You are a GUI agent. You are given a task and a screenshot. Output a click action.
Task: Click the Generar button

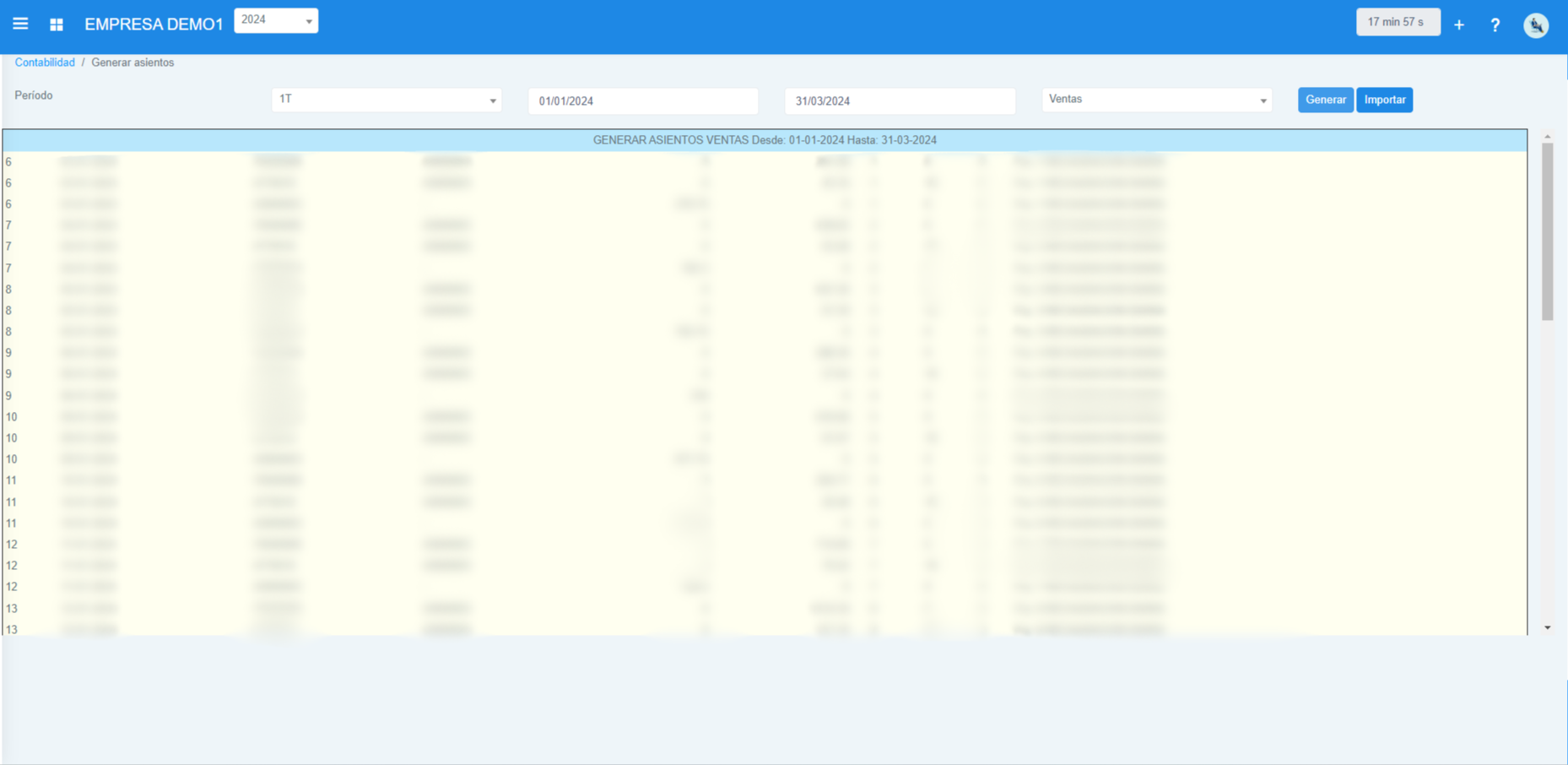click(1325, 100)
